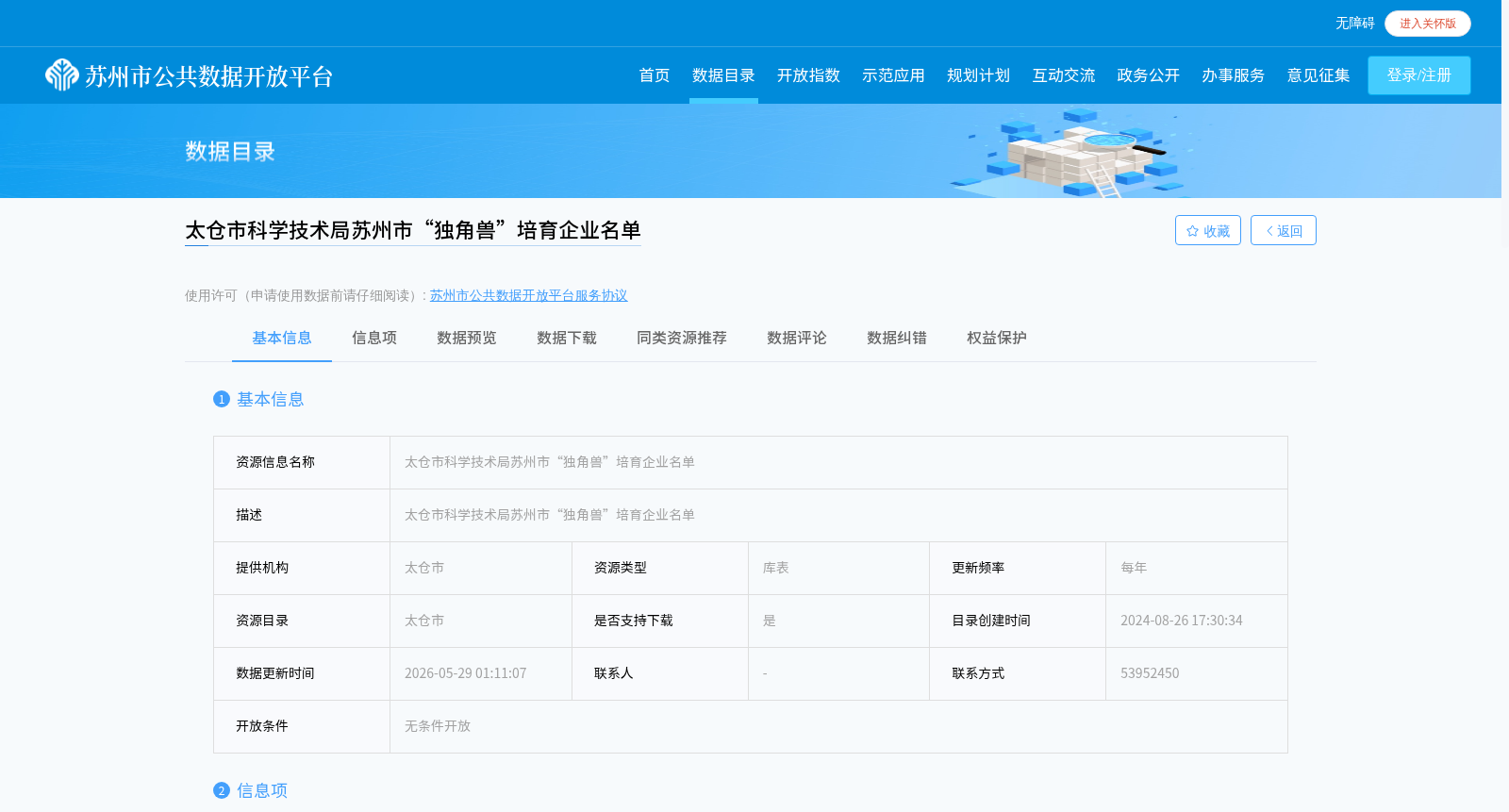This screenshot has height=812, width=1509.
Task: Click the page title 太仓市科学技术局苏州市"独角兽"培育企业名单
Action: 413,230
